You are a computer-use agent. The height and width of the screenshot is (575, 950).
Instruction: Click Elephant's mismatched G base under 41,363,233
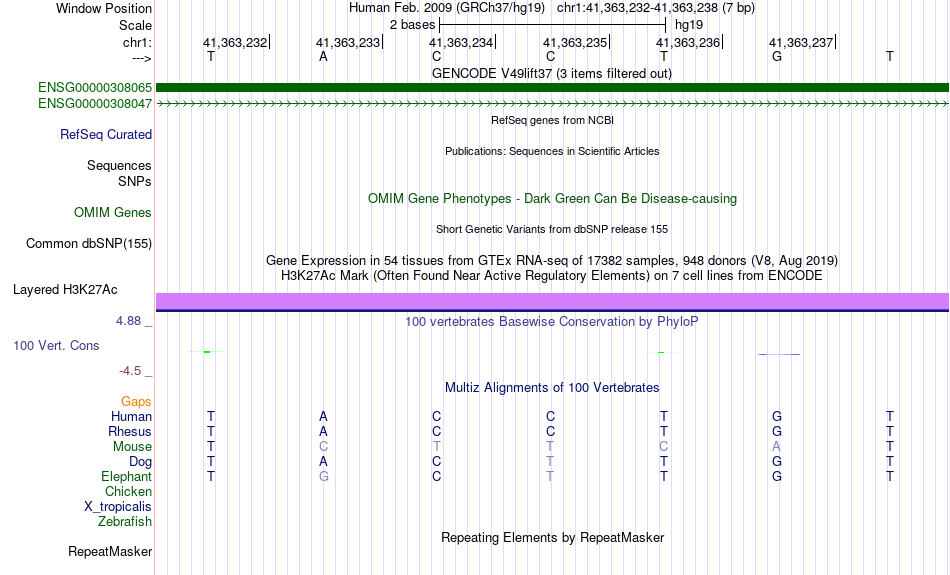[324, 477]
